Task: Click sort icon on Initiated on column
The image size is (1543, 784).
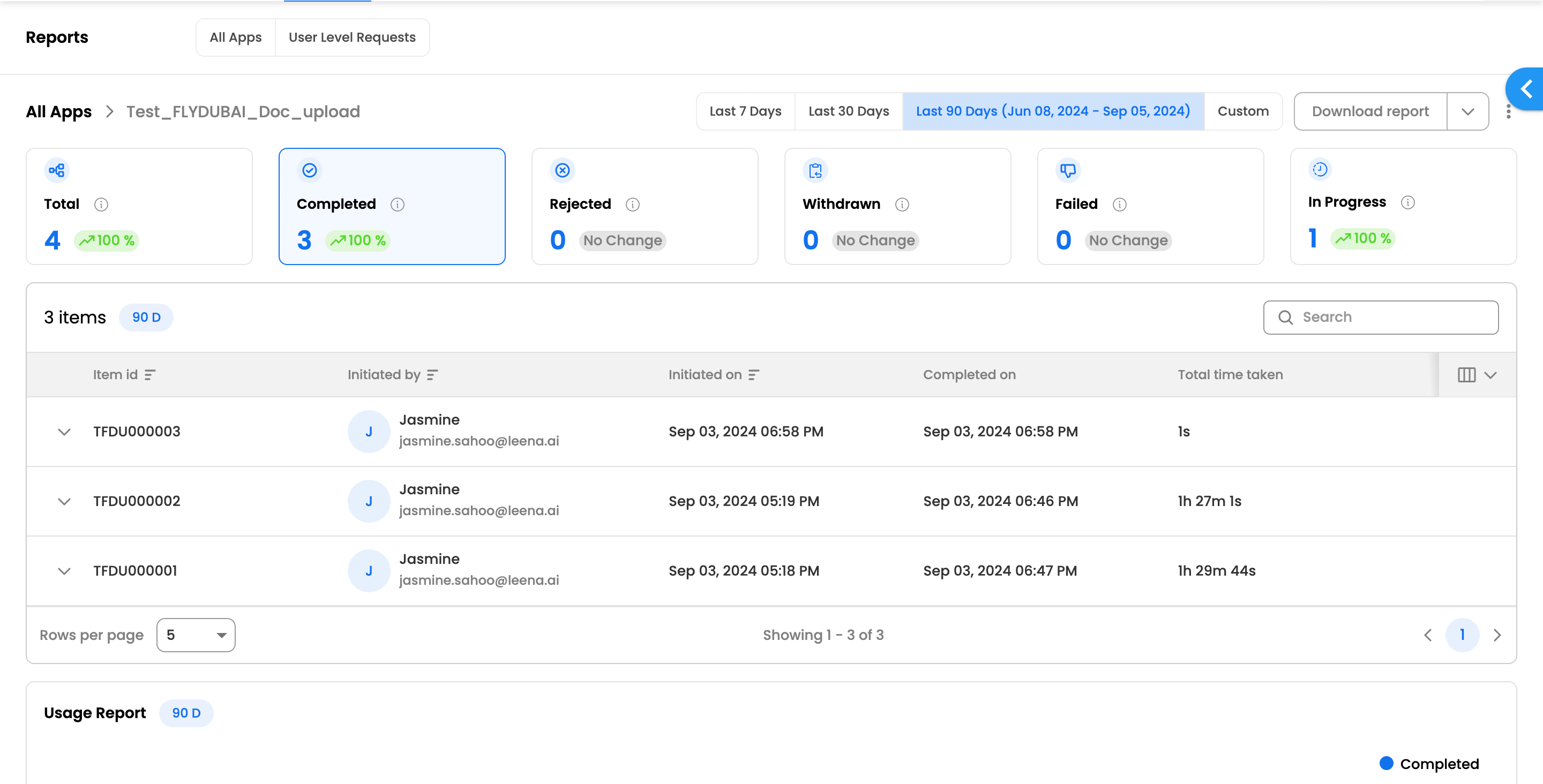Action: click(753, 375)
